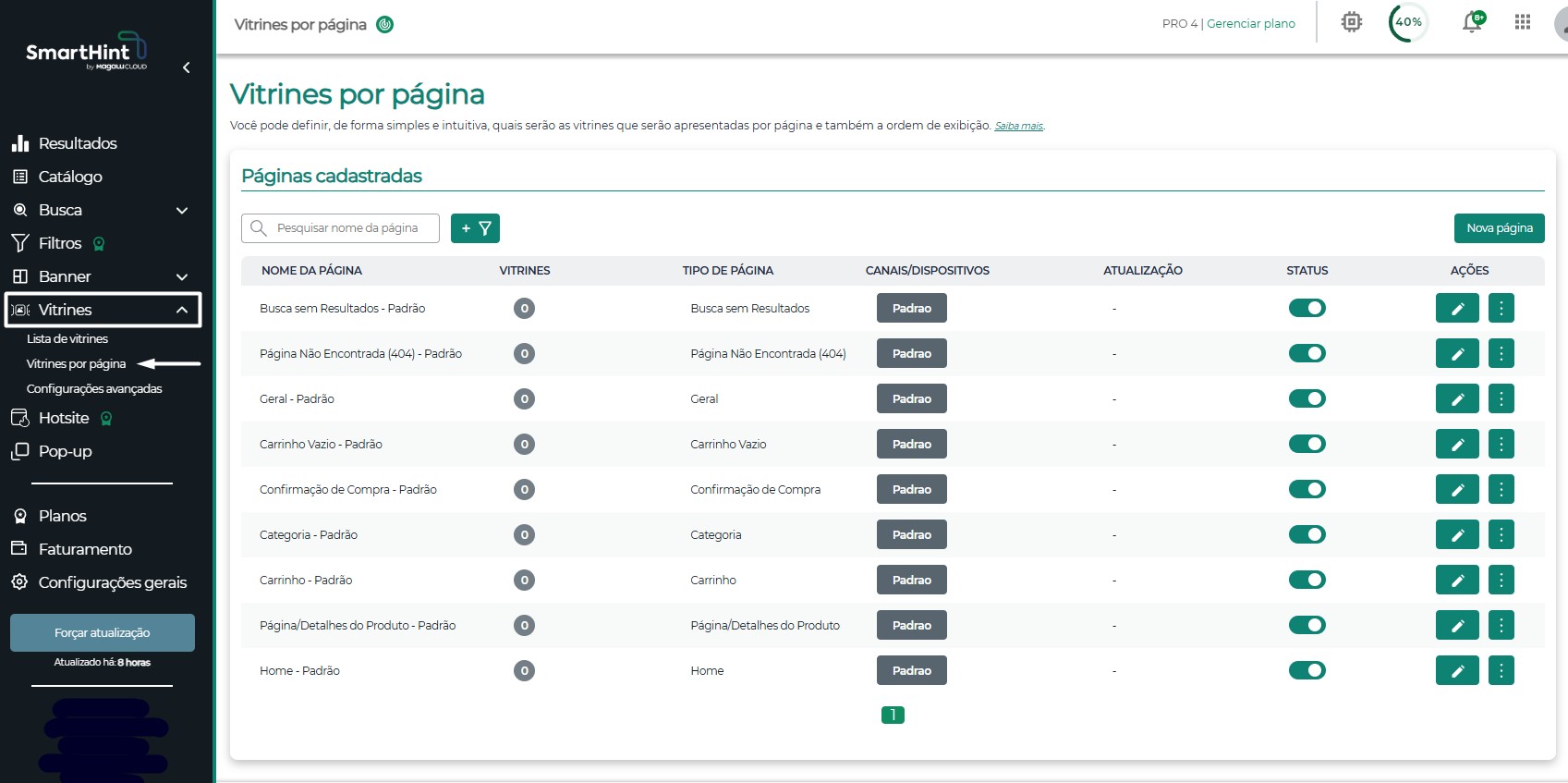Open more actions for Geral - Padrão
This screenshot has height=783, width=1568.
(1501, 399)
